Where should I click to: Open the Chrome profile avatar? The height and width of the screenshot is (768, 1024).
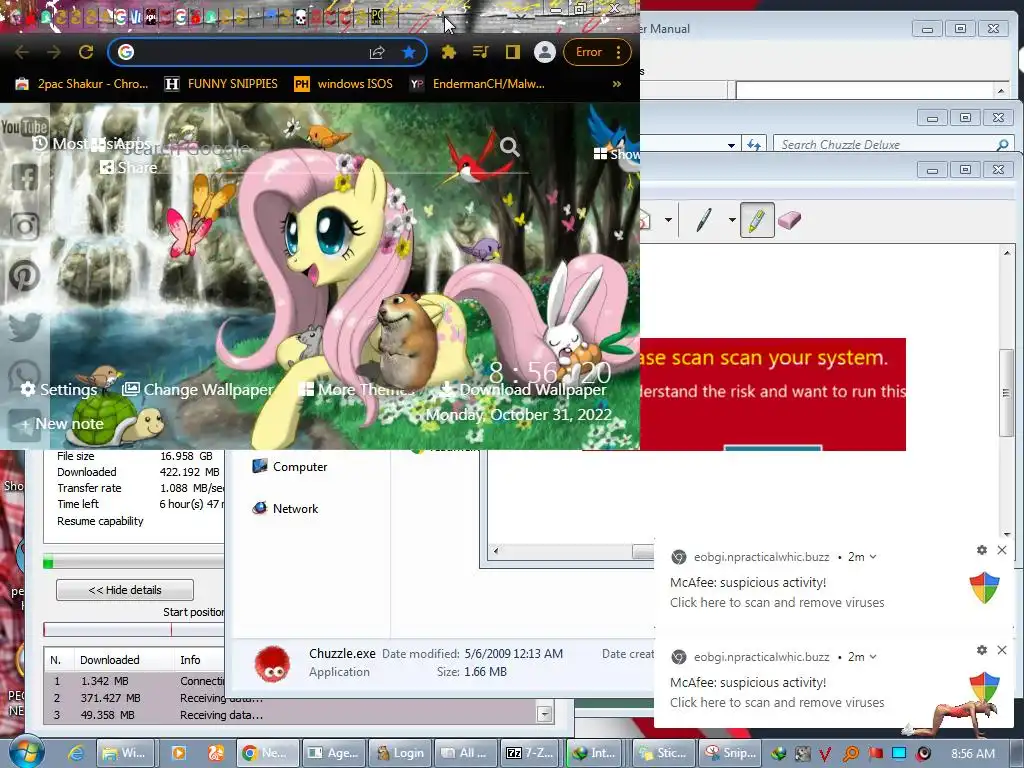coord(545,52)
